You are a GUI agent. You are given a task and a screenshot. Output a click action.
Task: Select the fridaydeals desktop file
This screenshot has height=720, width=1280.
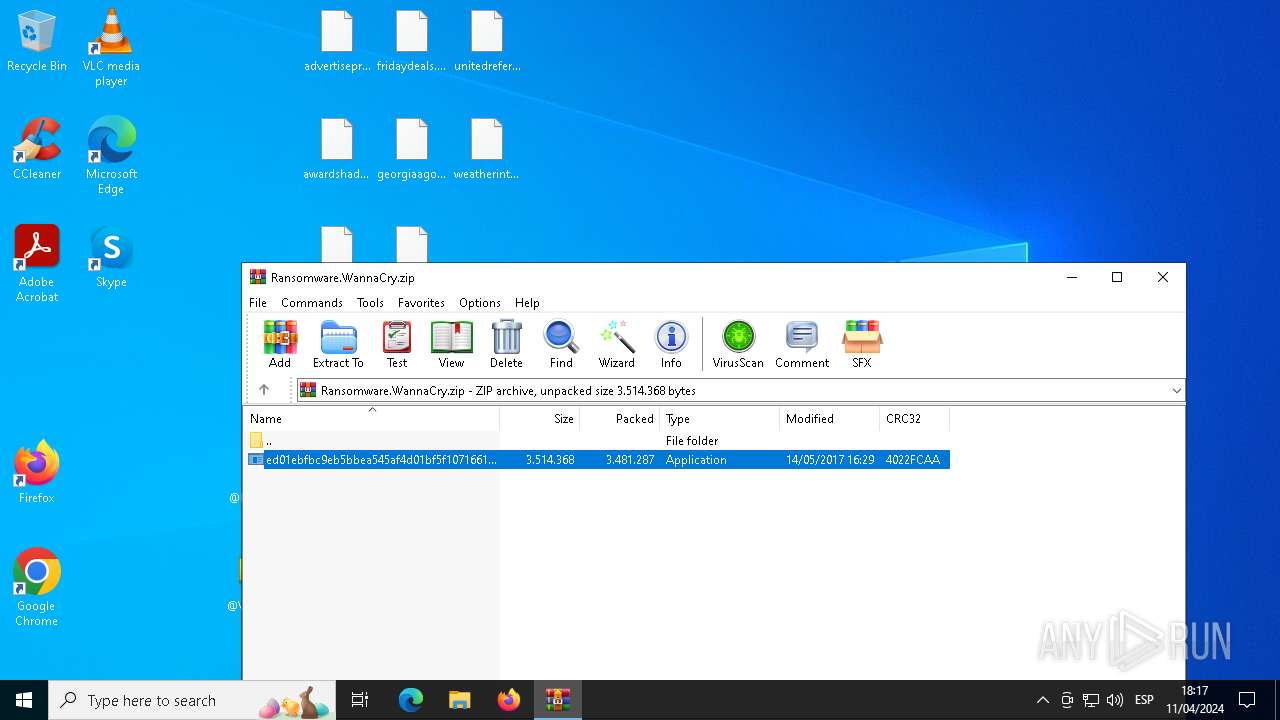411,42
